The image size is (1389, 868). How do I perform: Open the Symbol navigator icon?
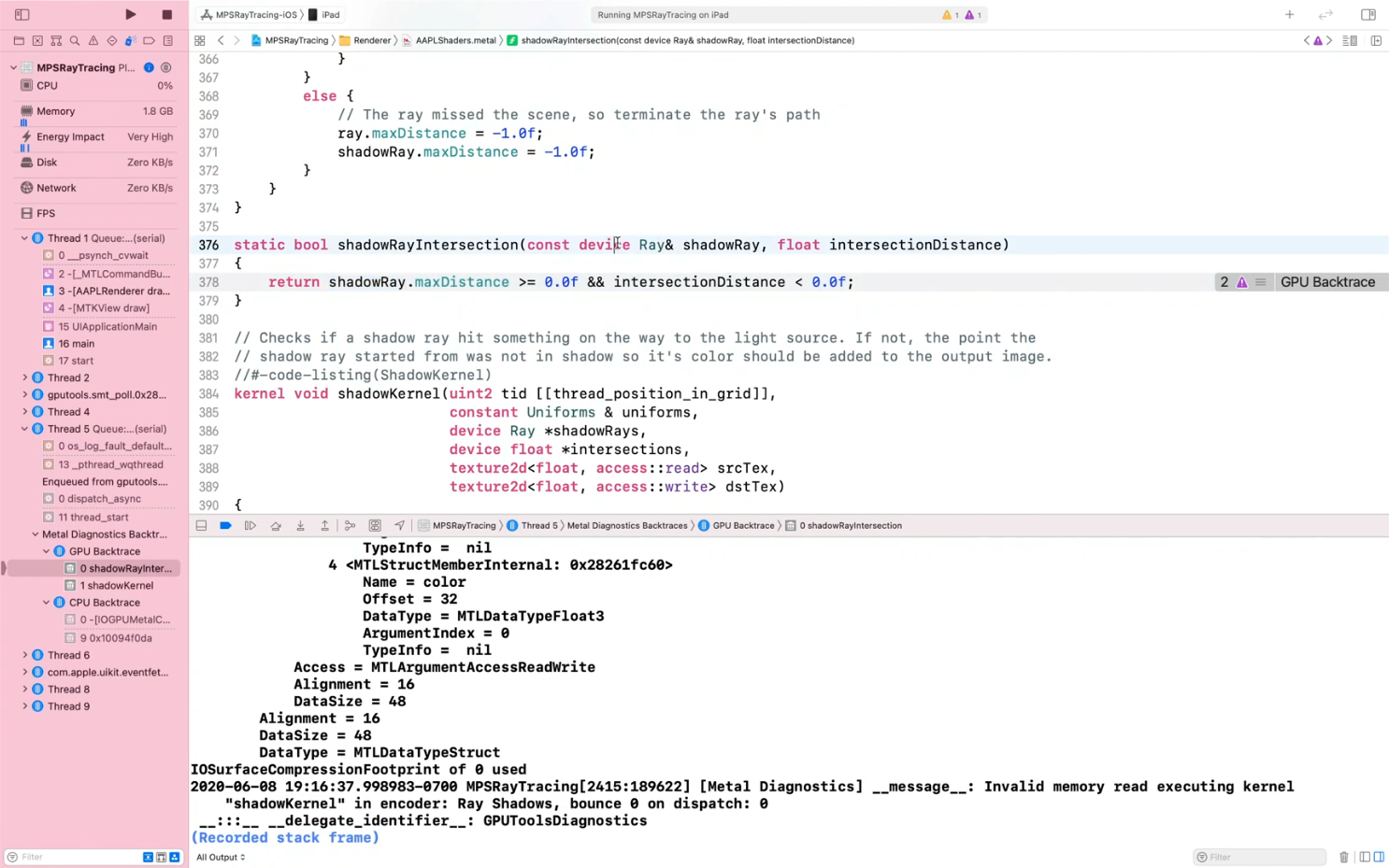pos(56,41)
